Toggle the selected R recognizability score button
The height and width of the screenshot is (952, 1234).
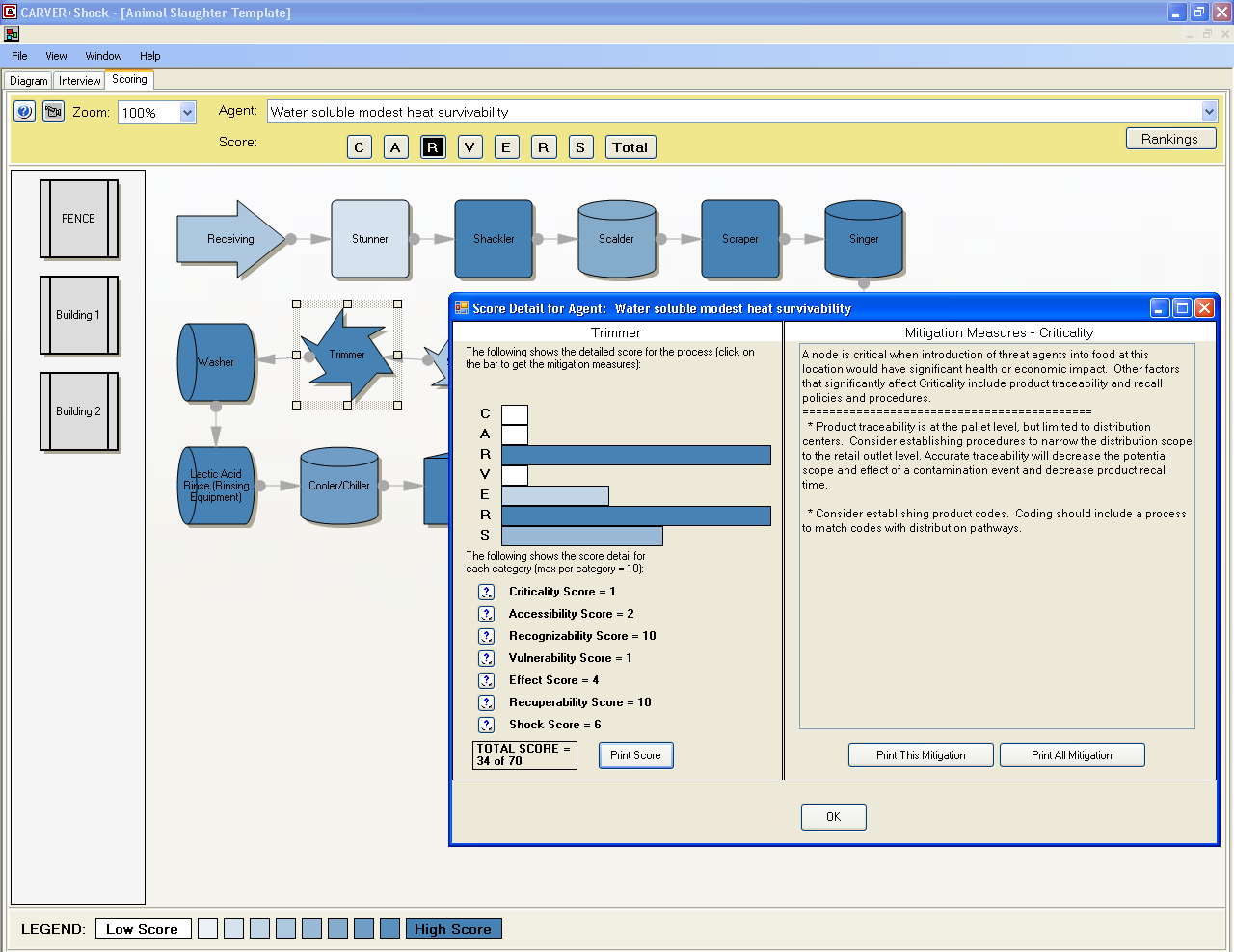(x=433, y=147)
